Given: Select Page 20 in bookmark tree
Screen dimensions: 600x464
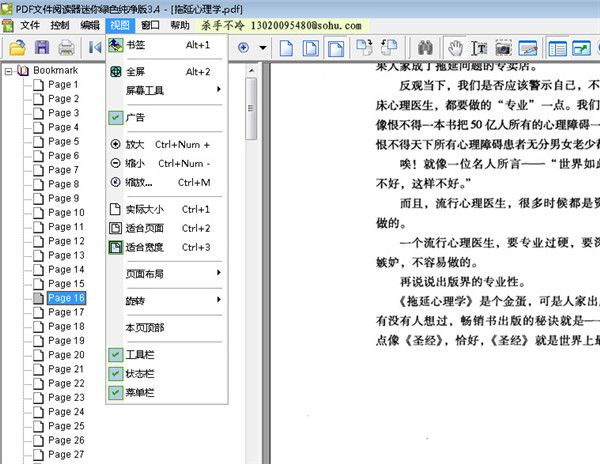Looking at the screenshot, I should (x=66, y=355).
